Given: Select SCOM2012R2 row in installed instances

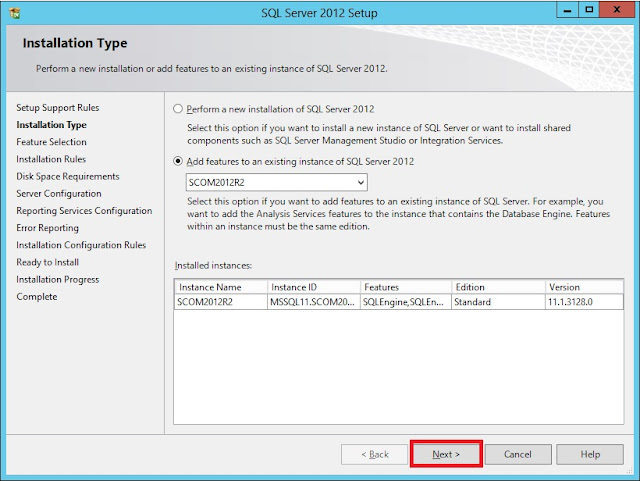Looking at the screenshot, I should point(399,302).
